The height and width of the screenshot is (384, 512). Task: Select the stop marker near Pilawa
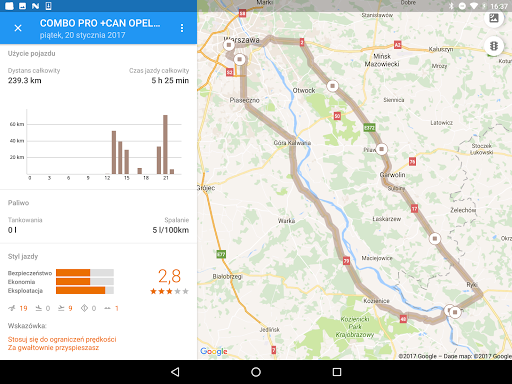(x=382, y=149)
